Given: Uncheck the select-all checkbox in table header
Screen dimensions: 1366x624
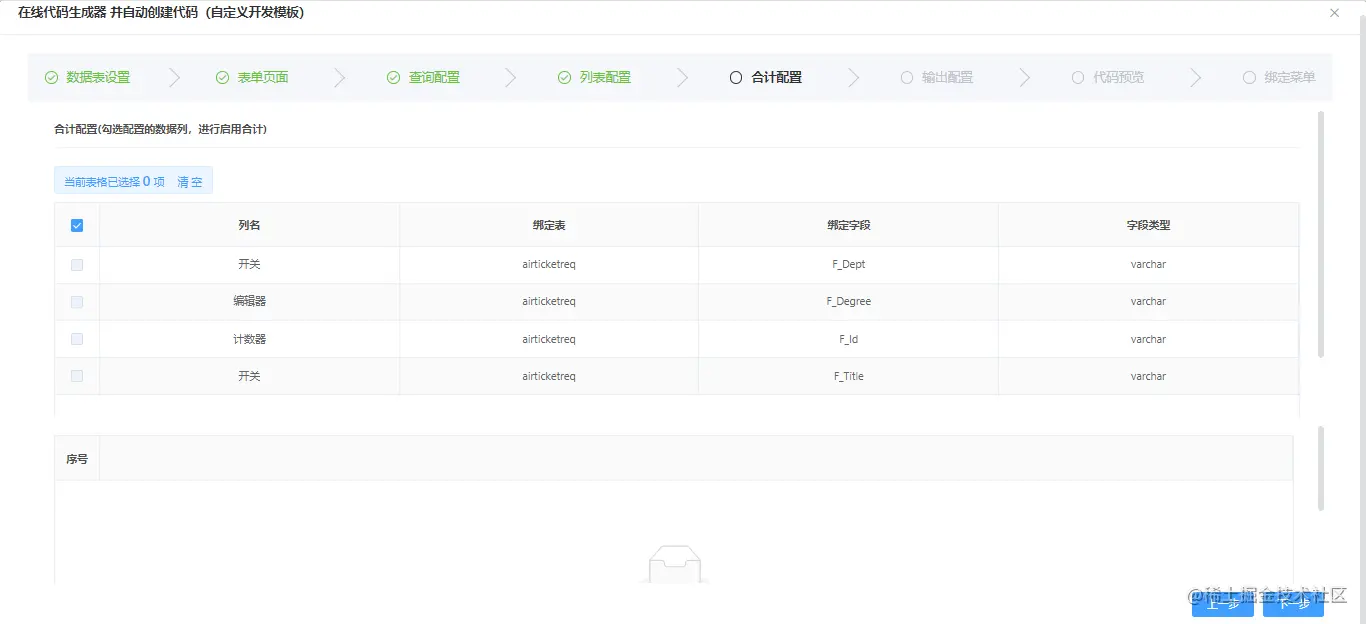Looking at the screenshot, I should (77, 225).
